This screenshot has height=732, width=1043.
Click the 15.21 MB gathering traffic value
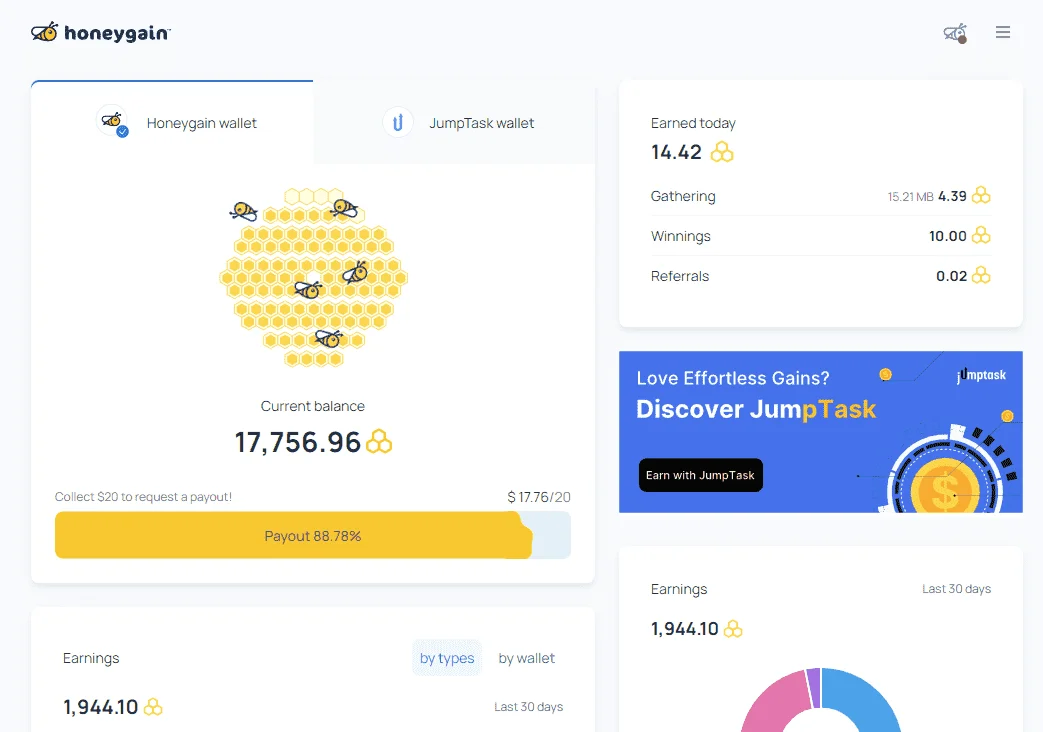[x=910, y=196]
